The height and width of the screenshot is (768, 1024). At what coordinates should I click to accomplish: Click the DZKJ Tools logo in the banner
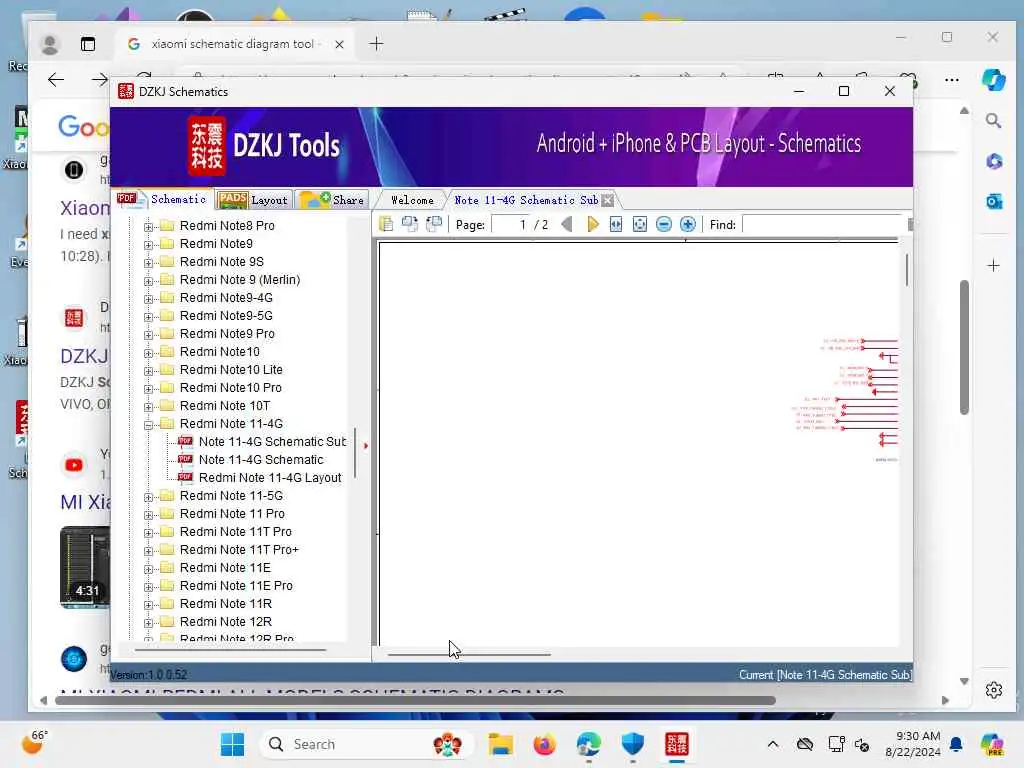264,146
